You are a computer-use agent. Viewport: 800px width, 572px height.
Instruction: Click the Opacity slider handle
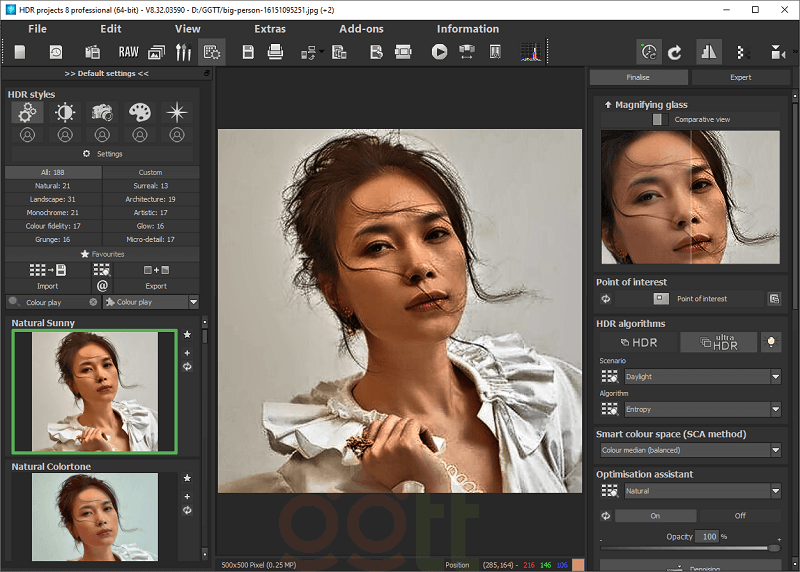click(773, 548)
